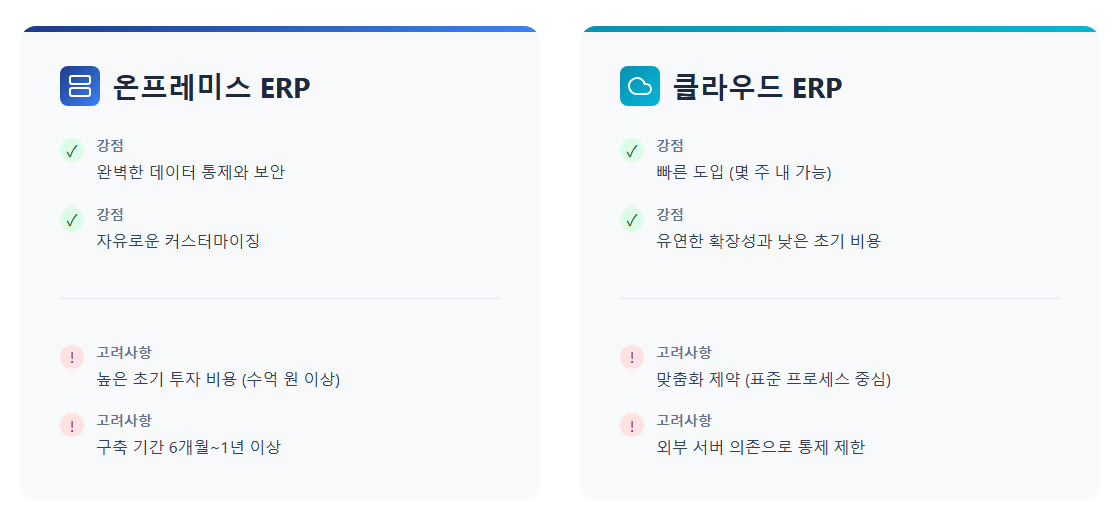Select the warning icon beside 맞춤화 제약

click(632, 357)
